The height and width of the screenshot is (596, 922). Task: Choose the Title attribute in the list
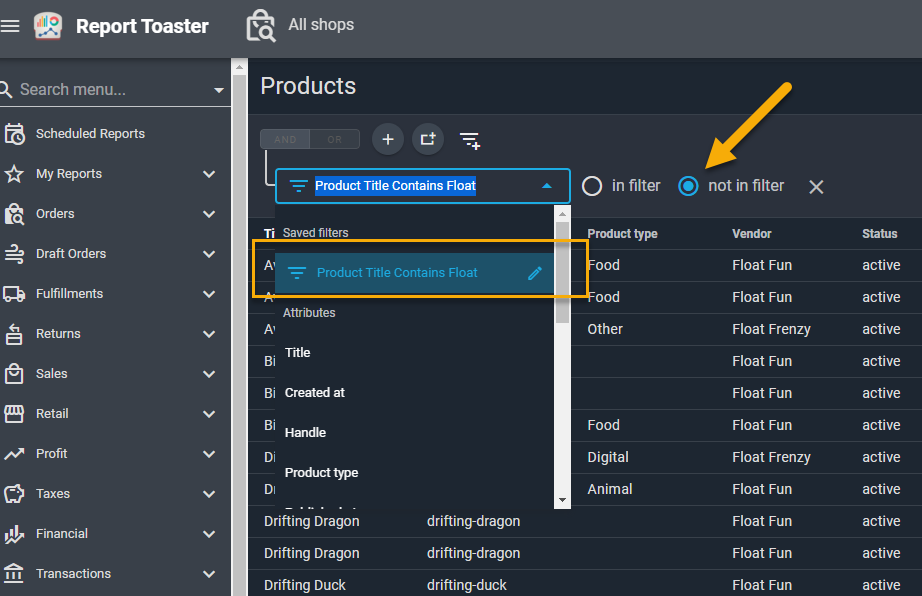pyautogui.click(x=298, y=353)
